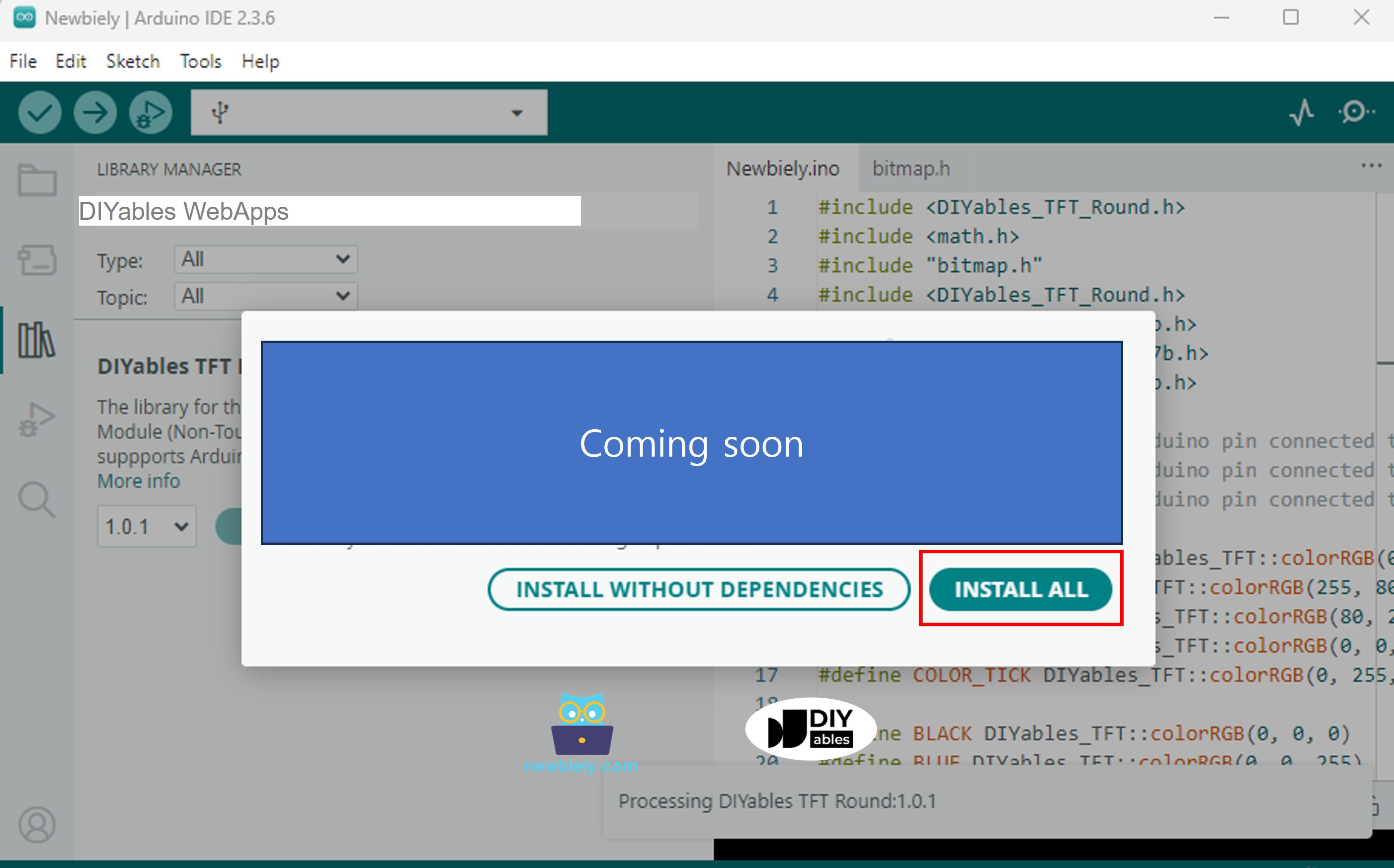Maximize the Arduino IDE window

click(1291, 18)
